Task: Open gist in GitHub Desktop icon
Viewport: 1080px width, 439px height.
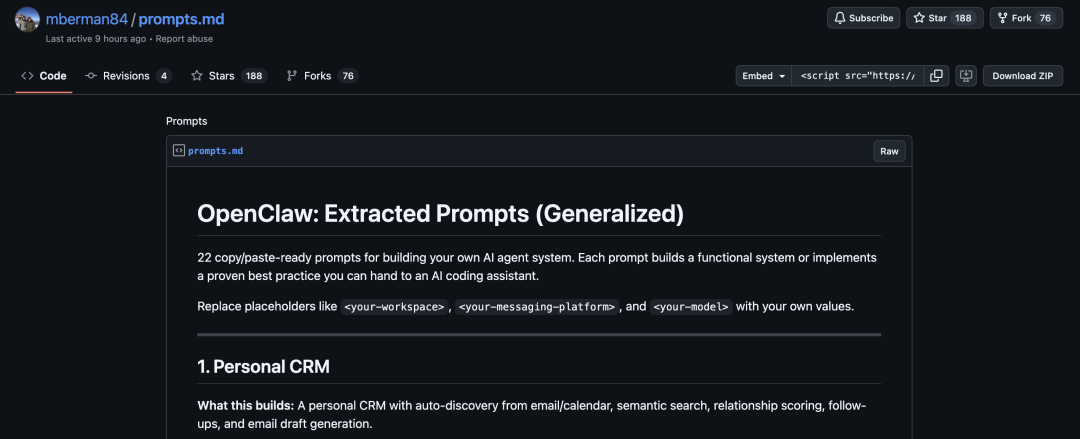Action: coord(966,76)
